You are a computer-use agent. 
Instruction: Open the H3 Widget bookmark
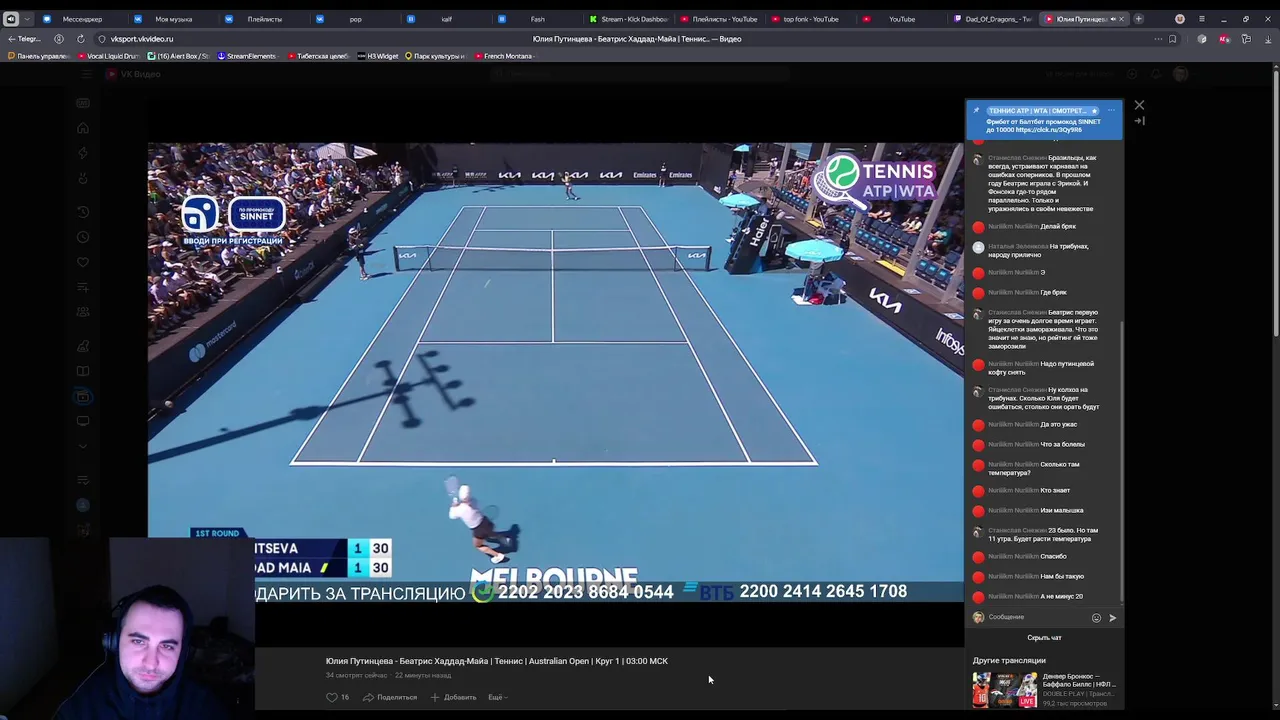tap(378, 56)
